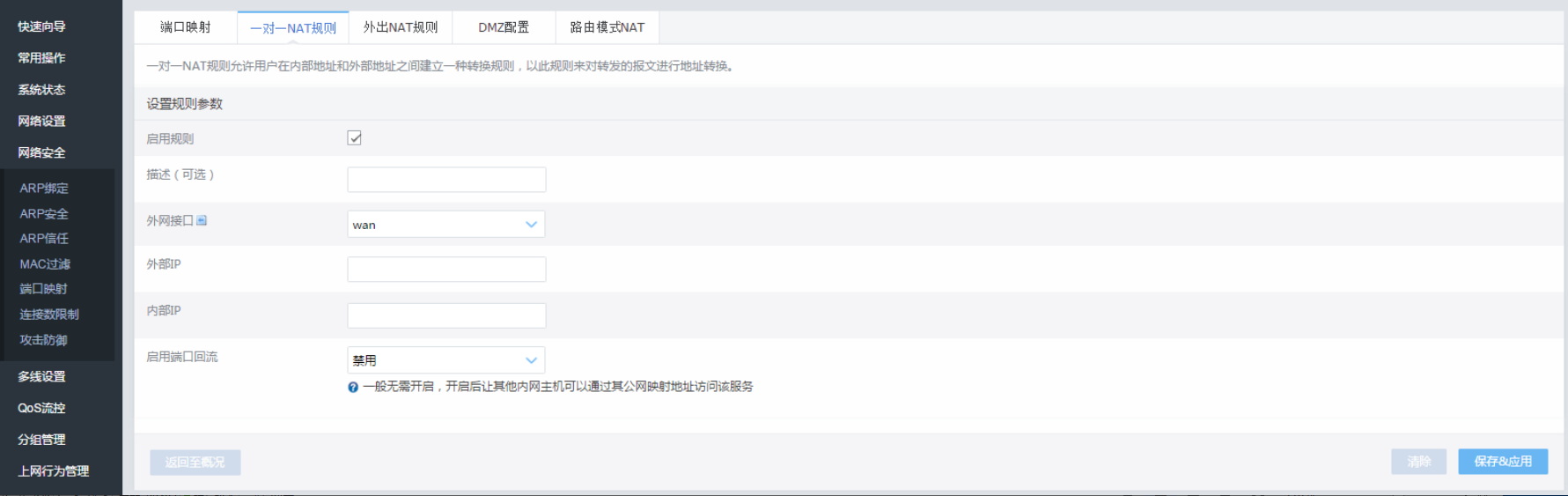The height and width of the screenshot is (496, 1568).
Task: Expand the 启用端口回流 dropdown
Action: pos(446,360)
